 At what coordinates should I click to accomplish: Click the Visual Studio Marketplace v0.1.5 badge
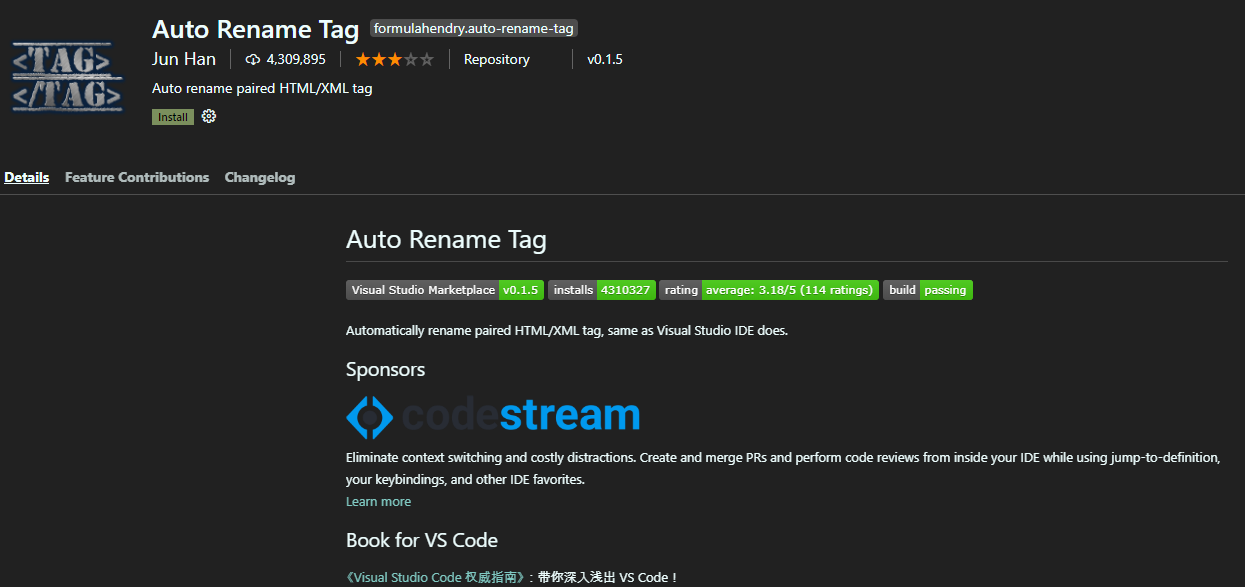[x=445, y=290]
